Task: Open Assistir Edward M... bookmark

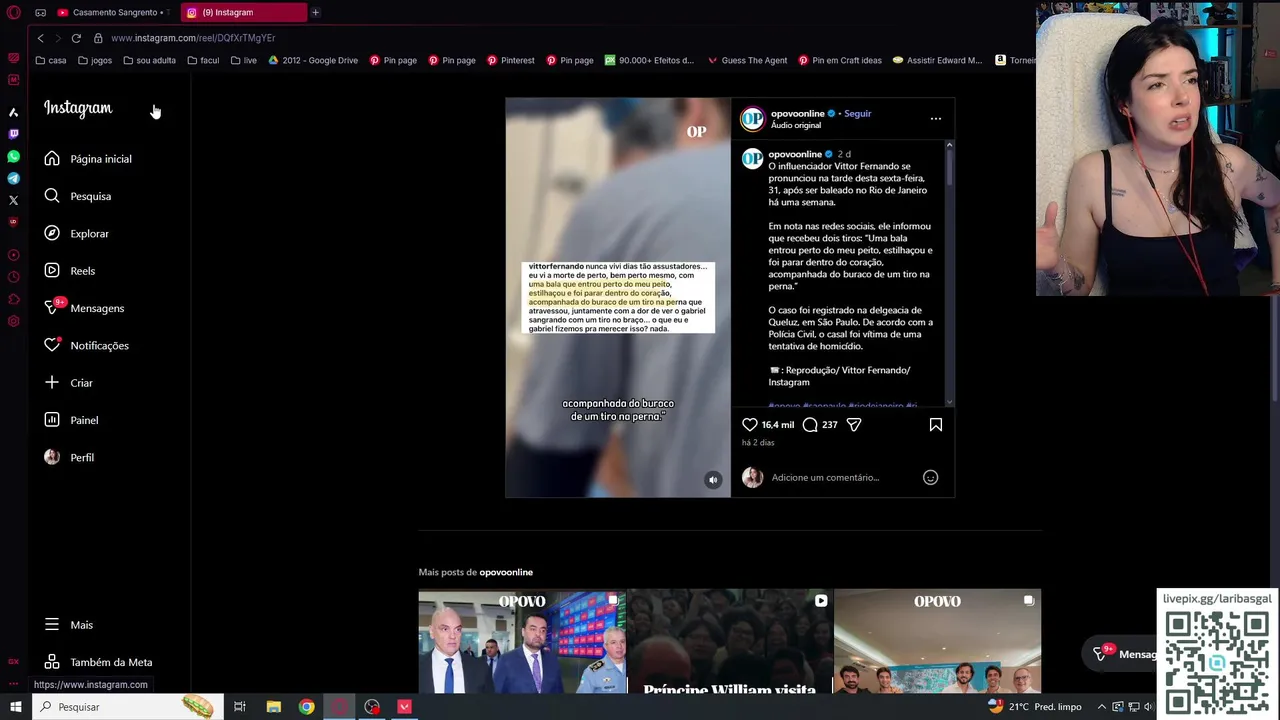Action: [x=937, y=60]
